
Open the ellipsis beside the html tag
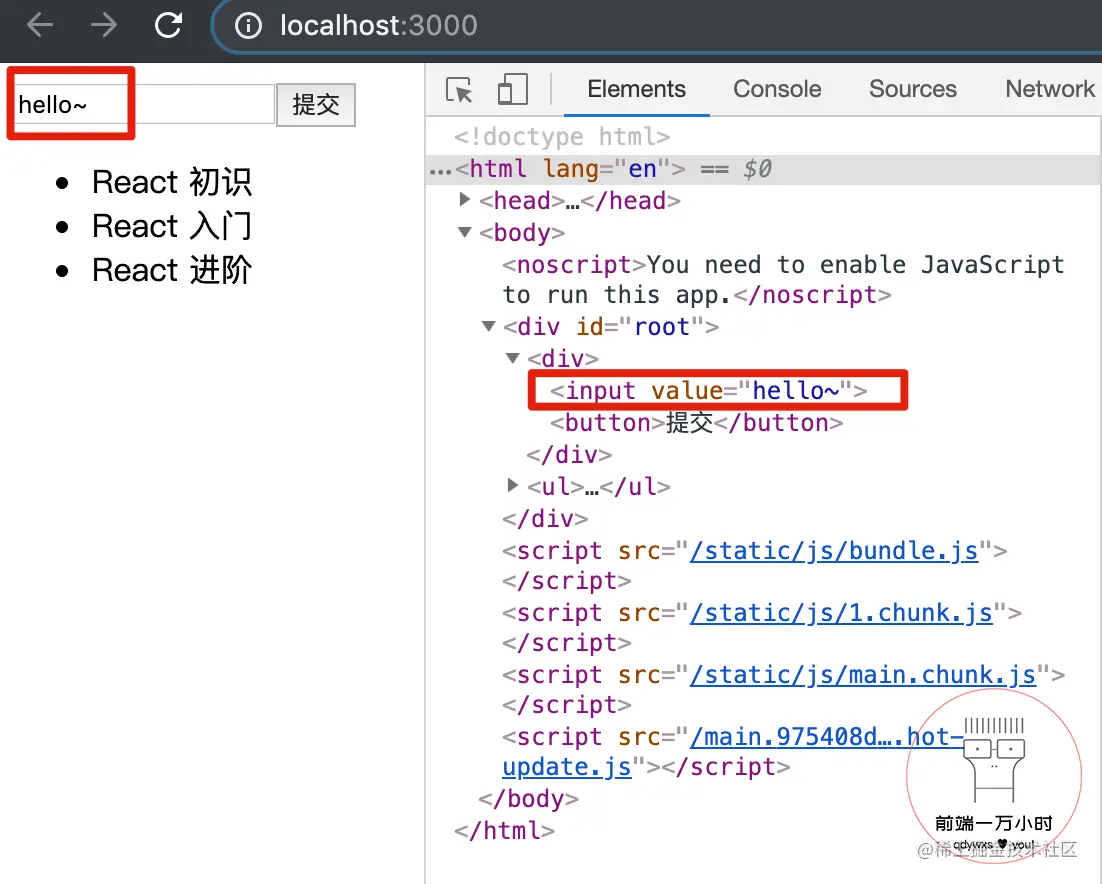(440, 170)
